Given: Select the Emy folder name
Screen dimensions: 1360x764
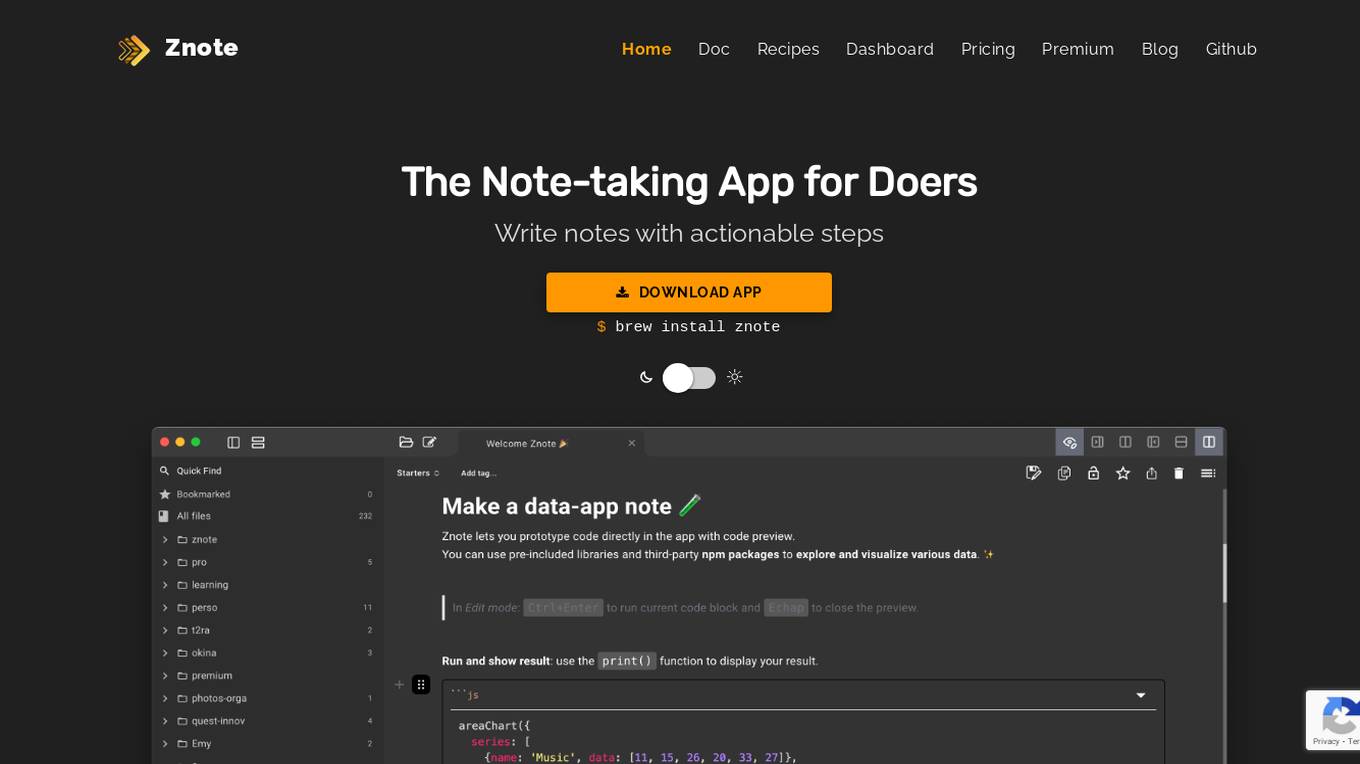Looking at the screenshot, I should (x=201, y=744).
